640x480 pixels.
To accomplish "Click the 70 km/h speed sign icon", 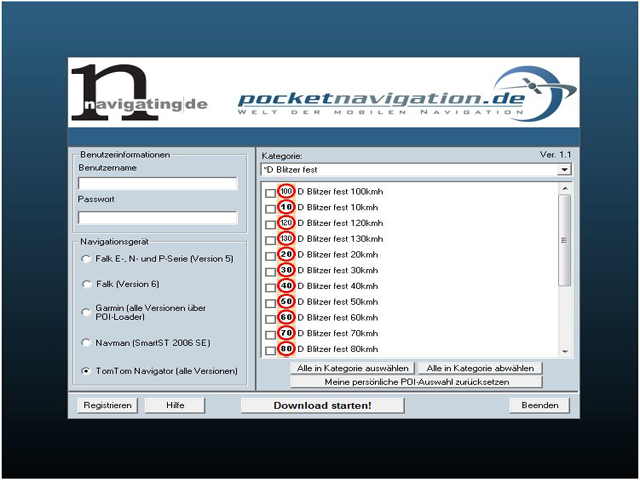I will 286,333.
